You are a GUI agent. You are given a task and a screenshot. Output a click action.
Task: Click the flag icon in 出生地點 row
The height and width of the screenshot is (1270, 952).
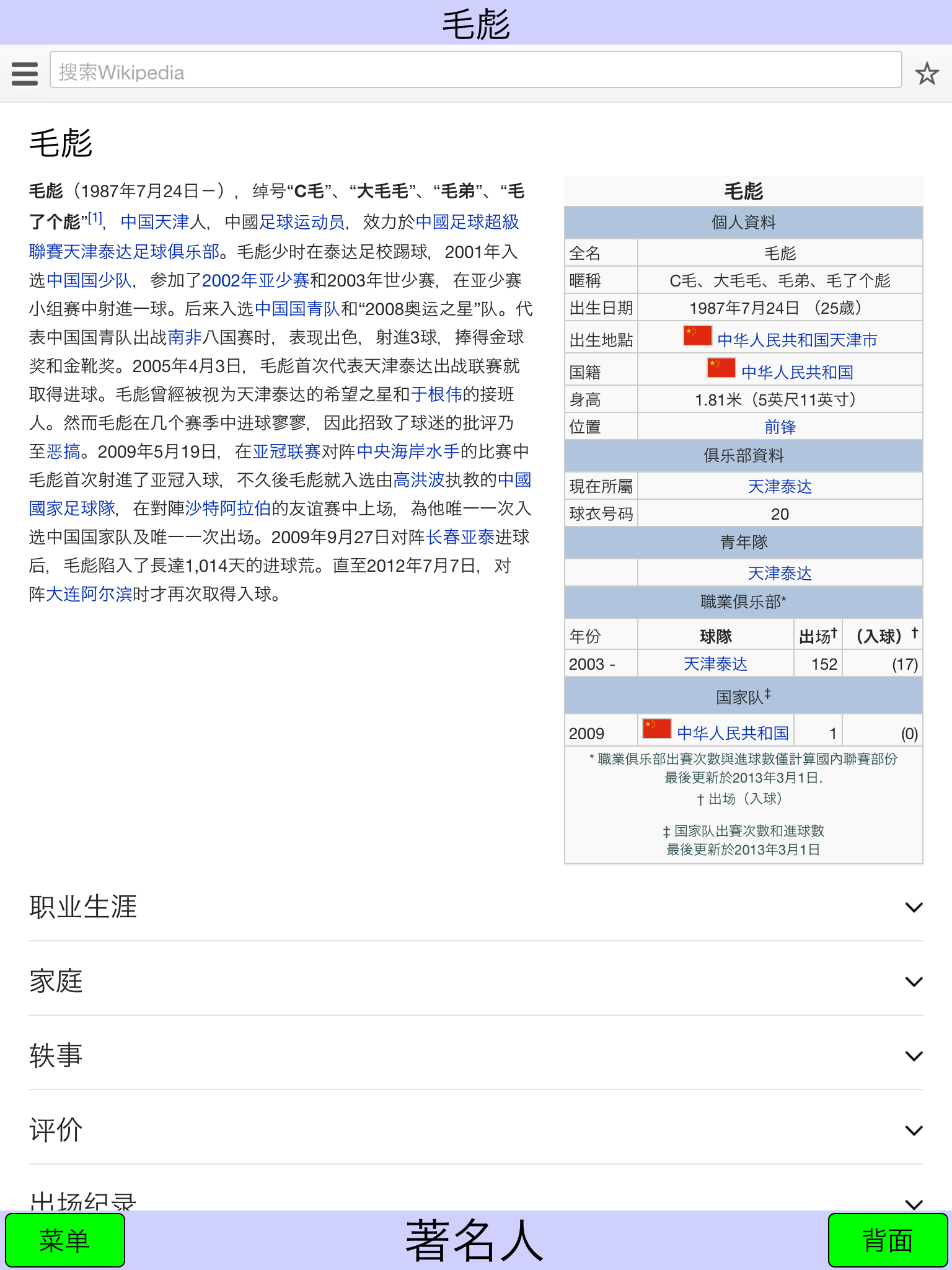click(697, 335)
